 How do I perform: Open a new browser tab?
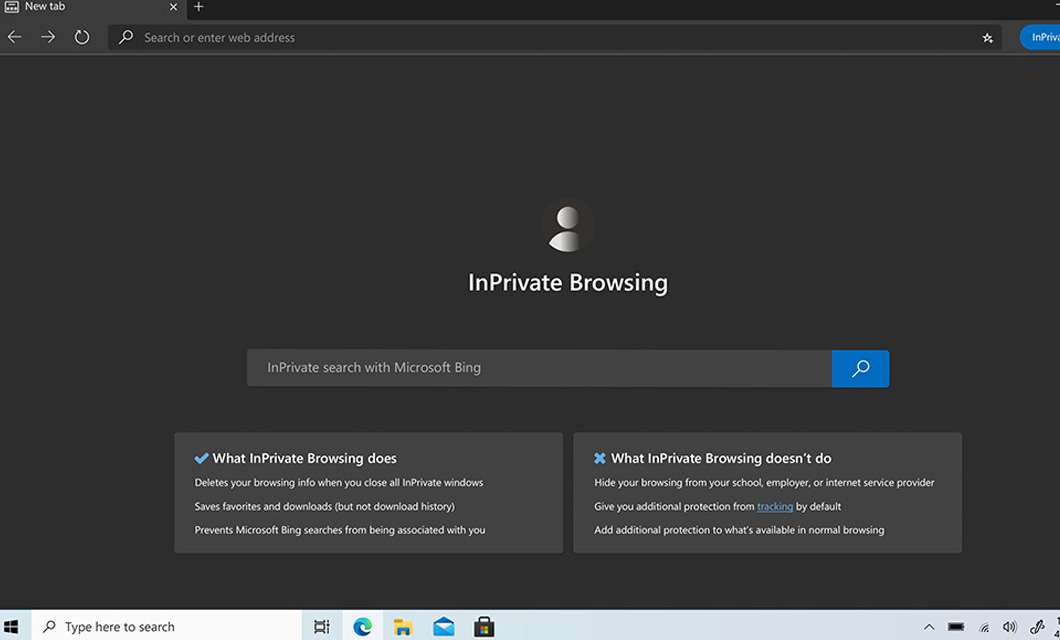(198, 7)
